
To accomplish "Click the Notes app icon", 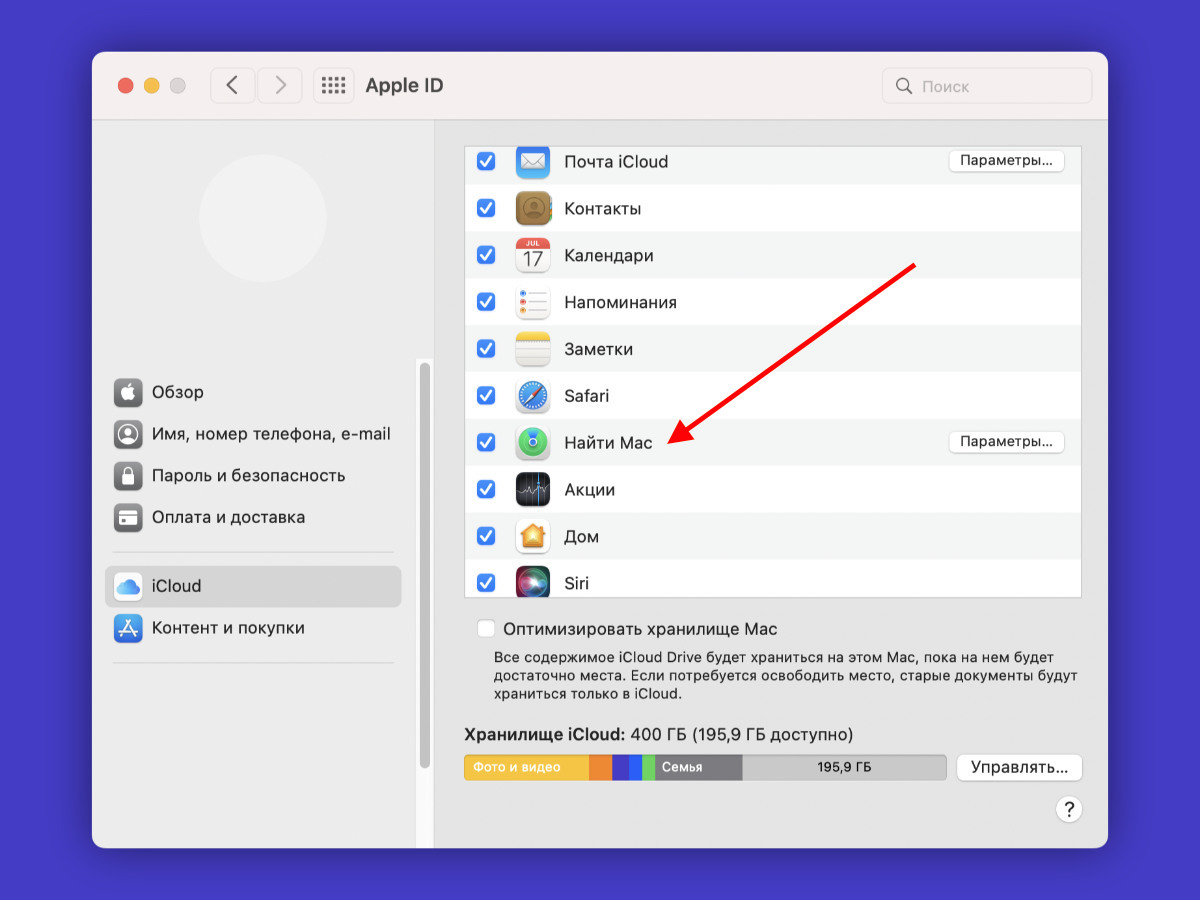I will tap(533, 349).
